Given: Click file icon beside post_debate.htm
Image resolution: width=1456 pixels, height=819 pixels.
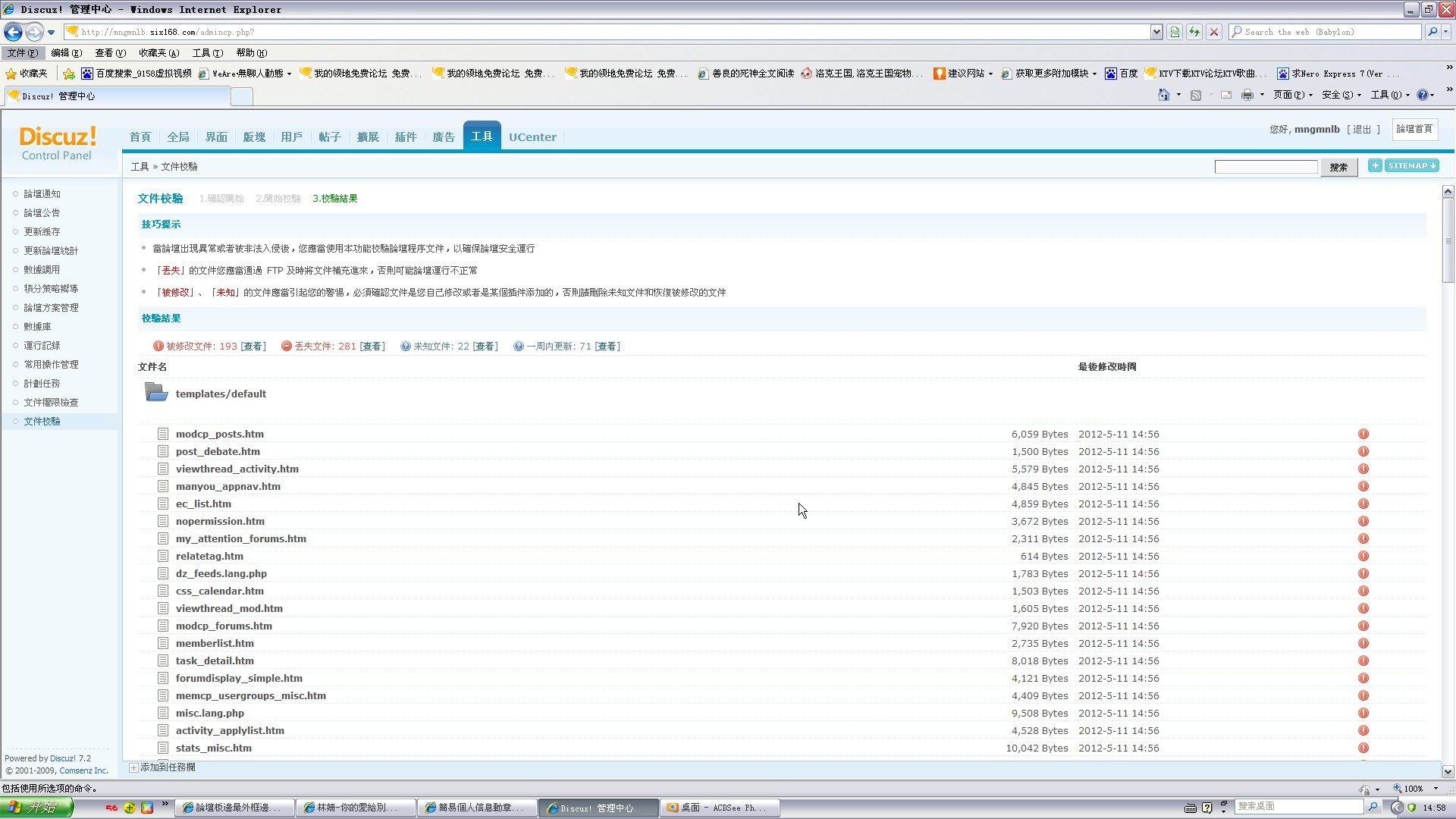Looking at the screenshot, I should (x=162, y=451).
